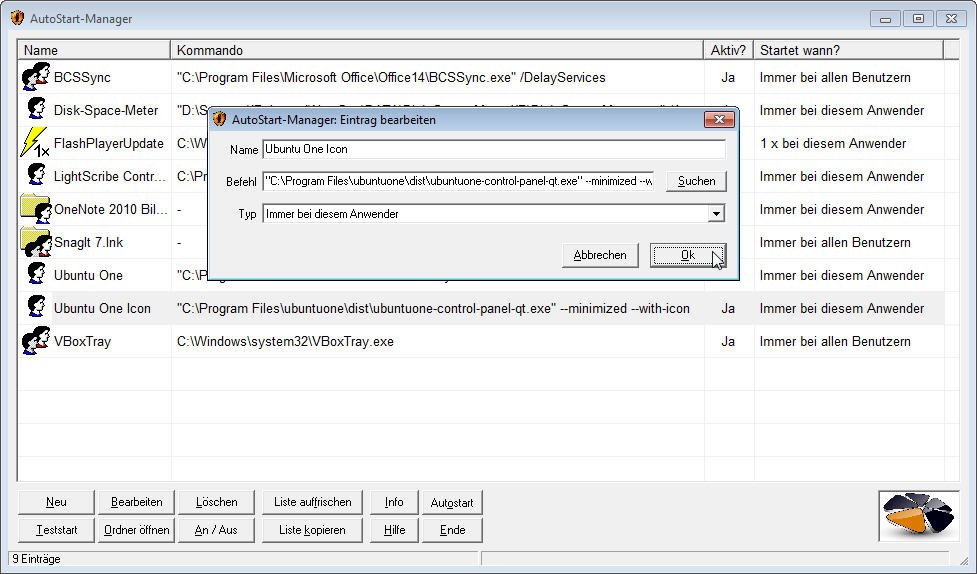Browse for a command with Suchen
Image resolution: width=977 pixels, height=574 pixels.
pyautogui.click(x=696, y=181)
